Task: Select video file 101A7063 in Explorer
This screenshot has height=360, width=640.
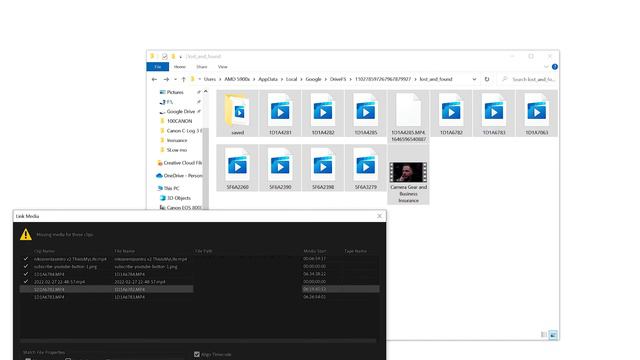Action: coord(536,114)
